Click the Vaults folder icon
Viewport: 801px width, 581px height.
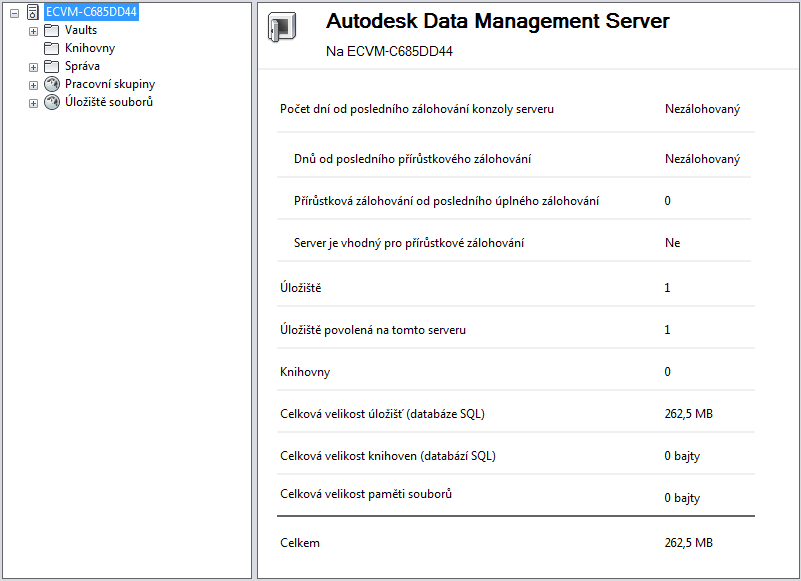coord(52,30)
